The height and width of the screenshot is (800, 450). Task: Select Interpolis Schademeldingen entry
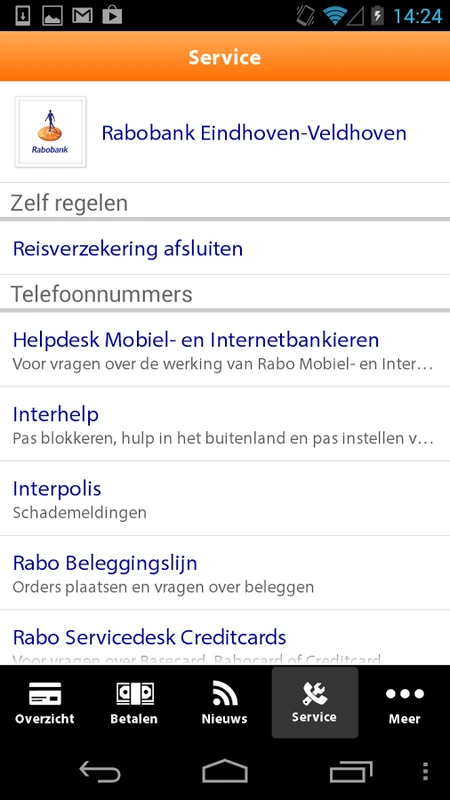[x=225, y=498]
